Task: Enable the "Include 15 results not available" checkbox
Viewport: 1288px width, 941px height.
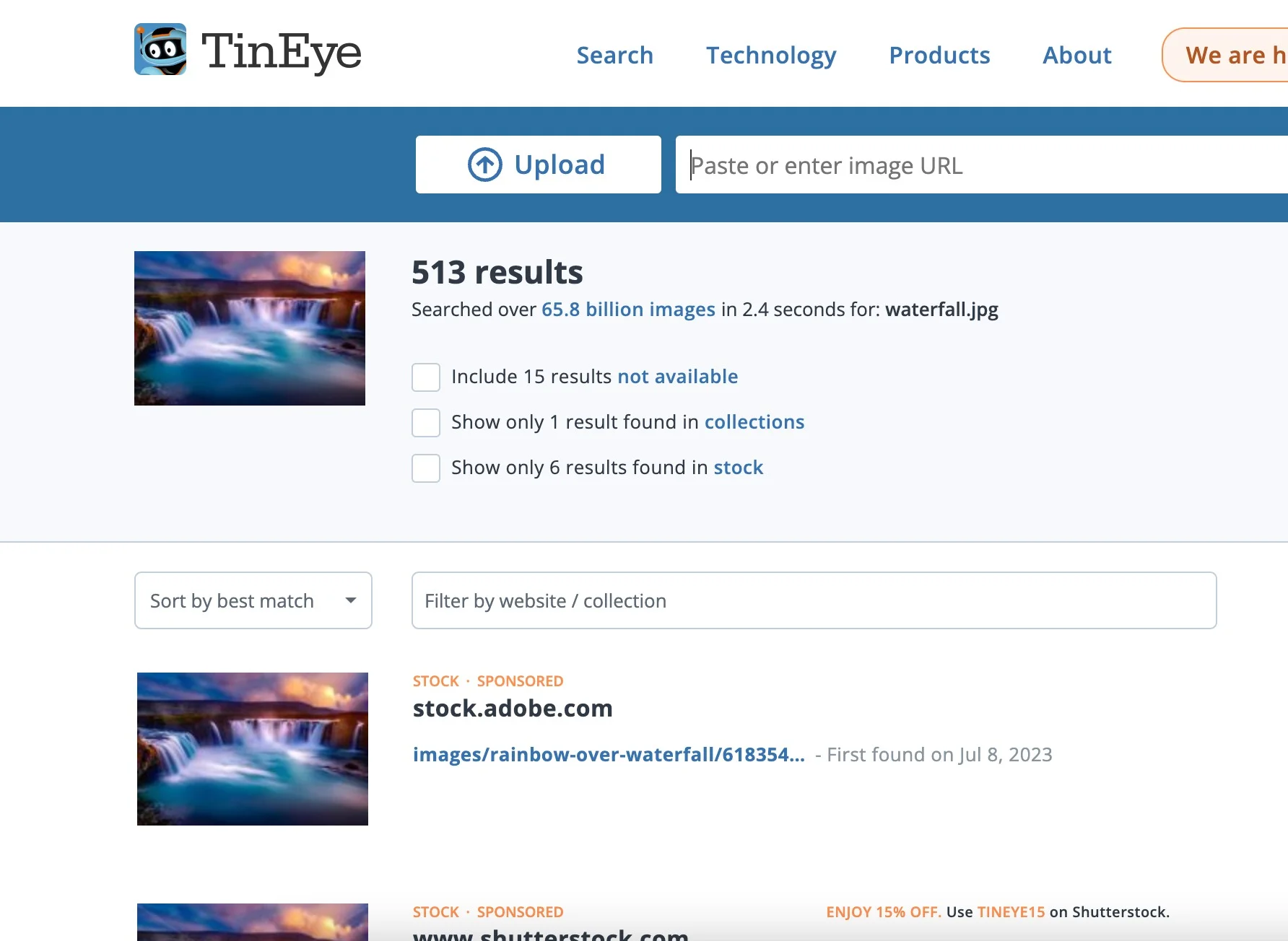Action: coord(426,377)
